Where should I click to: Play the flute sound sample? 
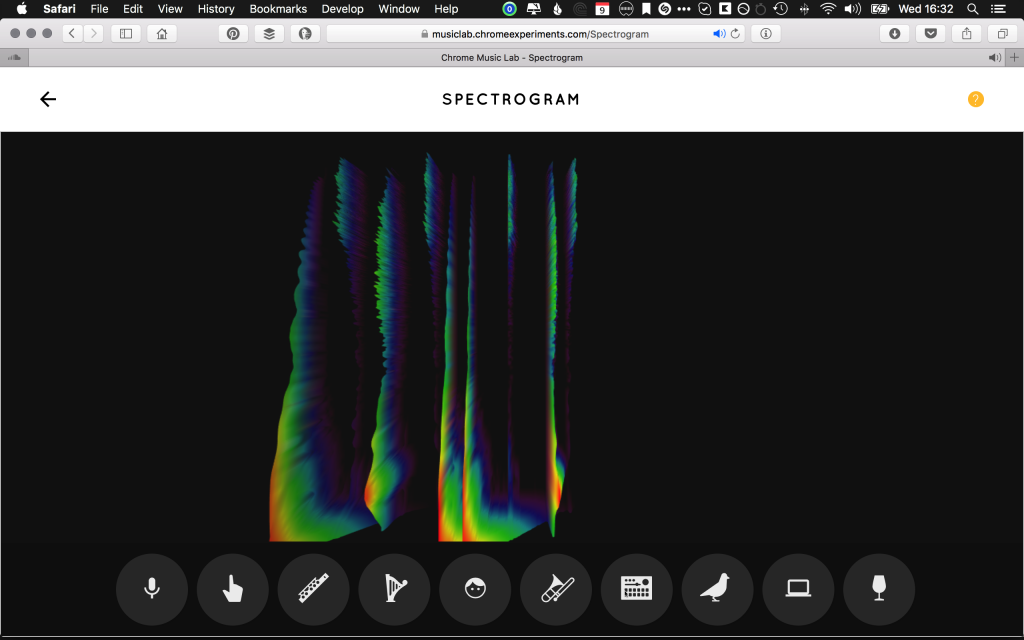[x=314, y=590]
